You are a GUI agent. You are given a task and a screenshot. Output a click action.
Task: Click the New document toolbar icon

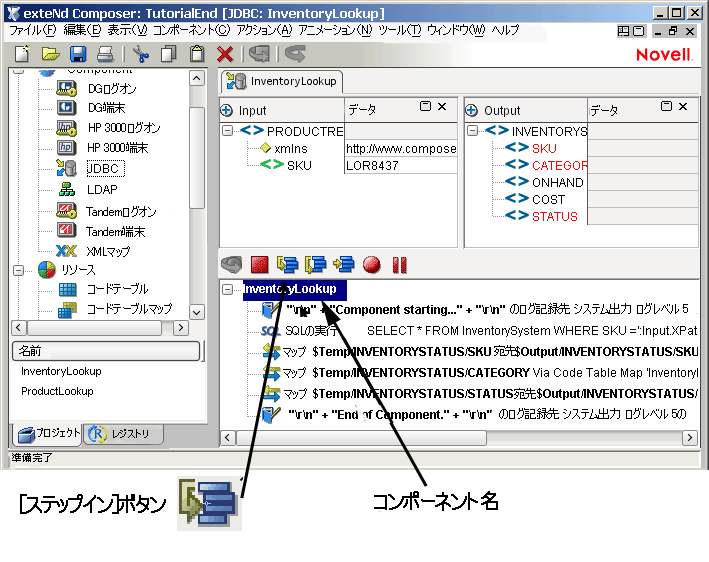23,54
